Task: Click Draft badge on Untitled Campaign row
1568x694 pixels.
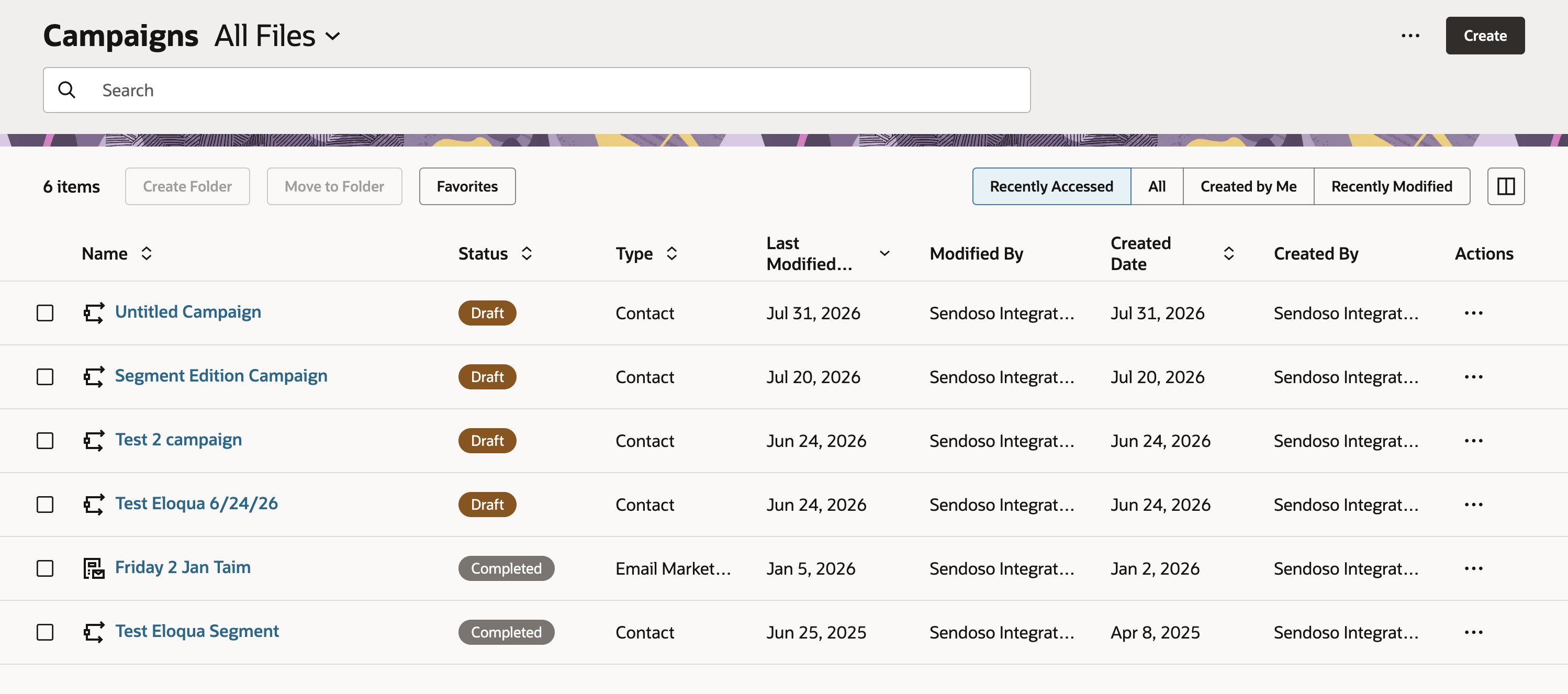Action: click(x=487, y=313)
